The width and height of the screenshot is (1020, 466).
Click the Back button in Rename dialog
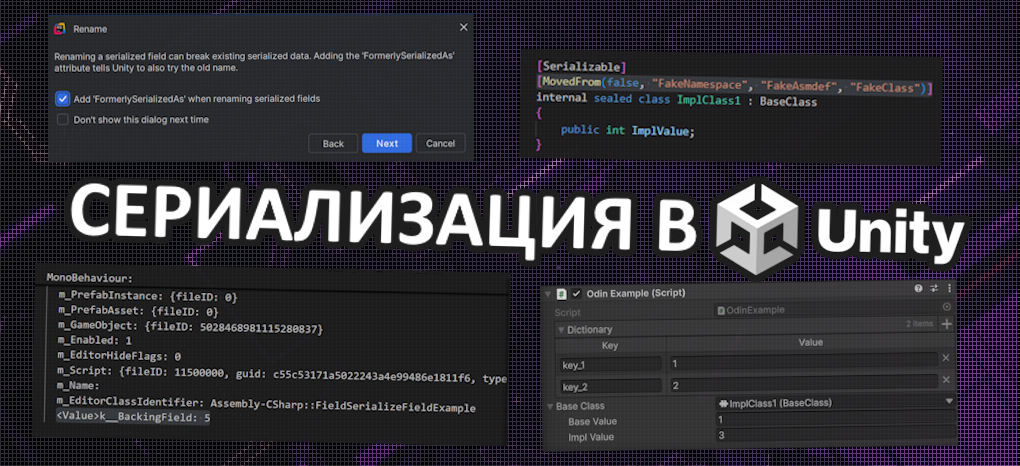pyautogui.click(x=333, y=143)
